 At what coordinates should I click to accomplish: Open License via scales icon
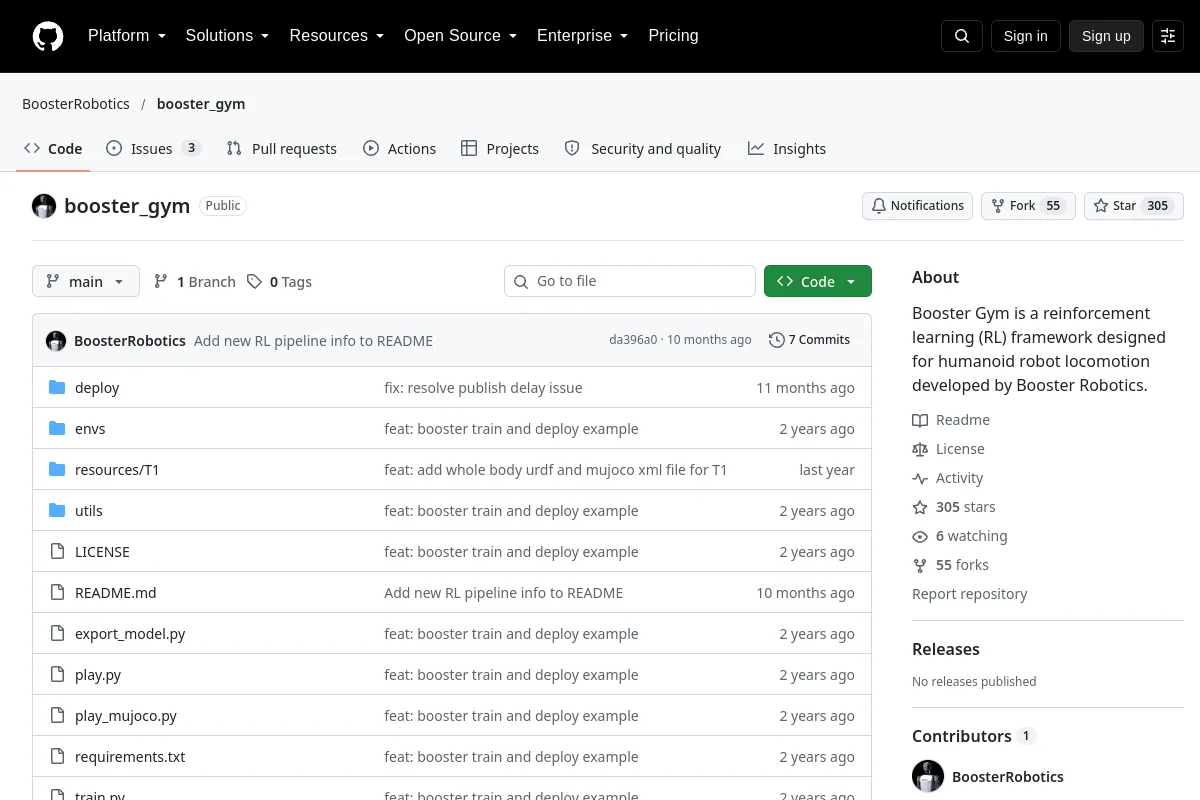tap(920, 449)
